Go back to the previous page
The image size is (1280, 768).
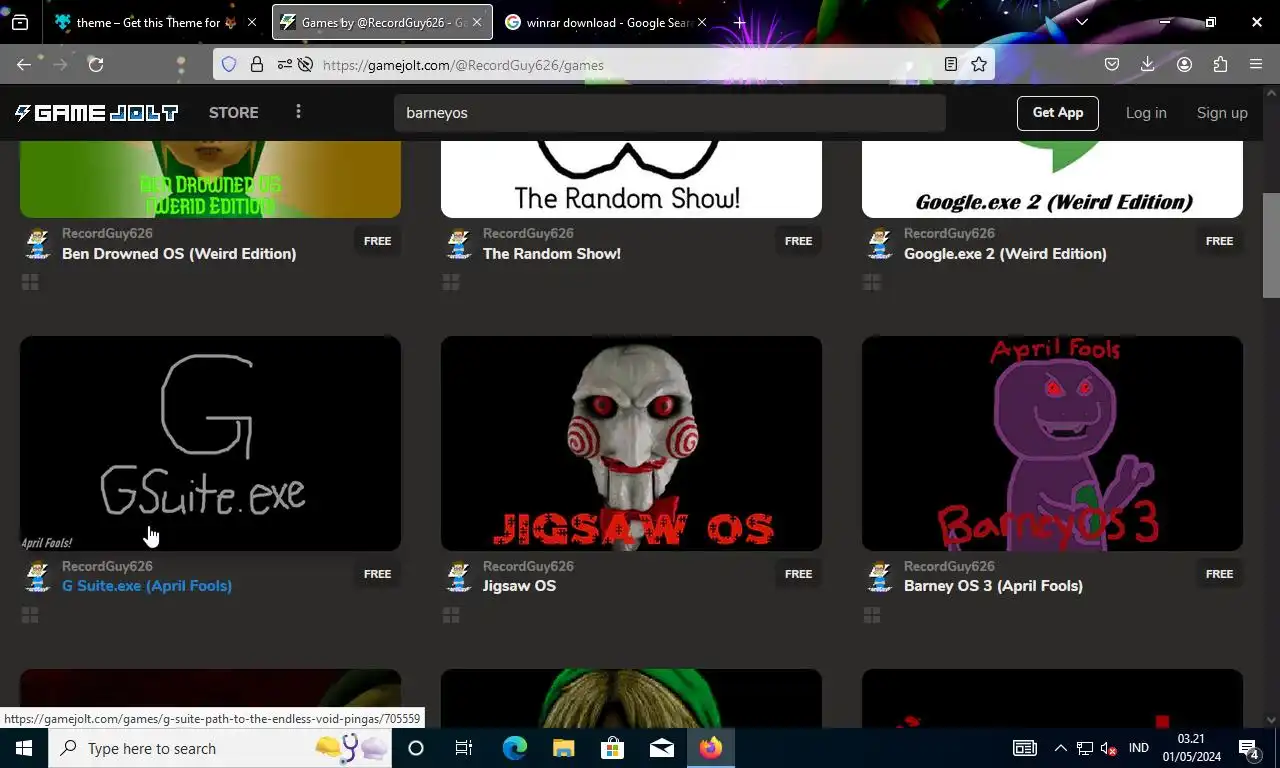(24, 65)
